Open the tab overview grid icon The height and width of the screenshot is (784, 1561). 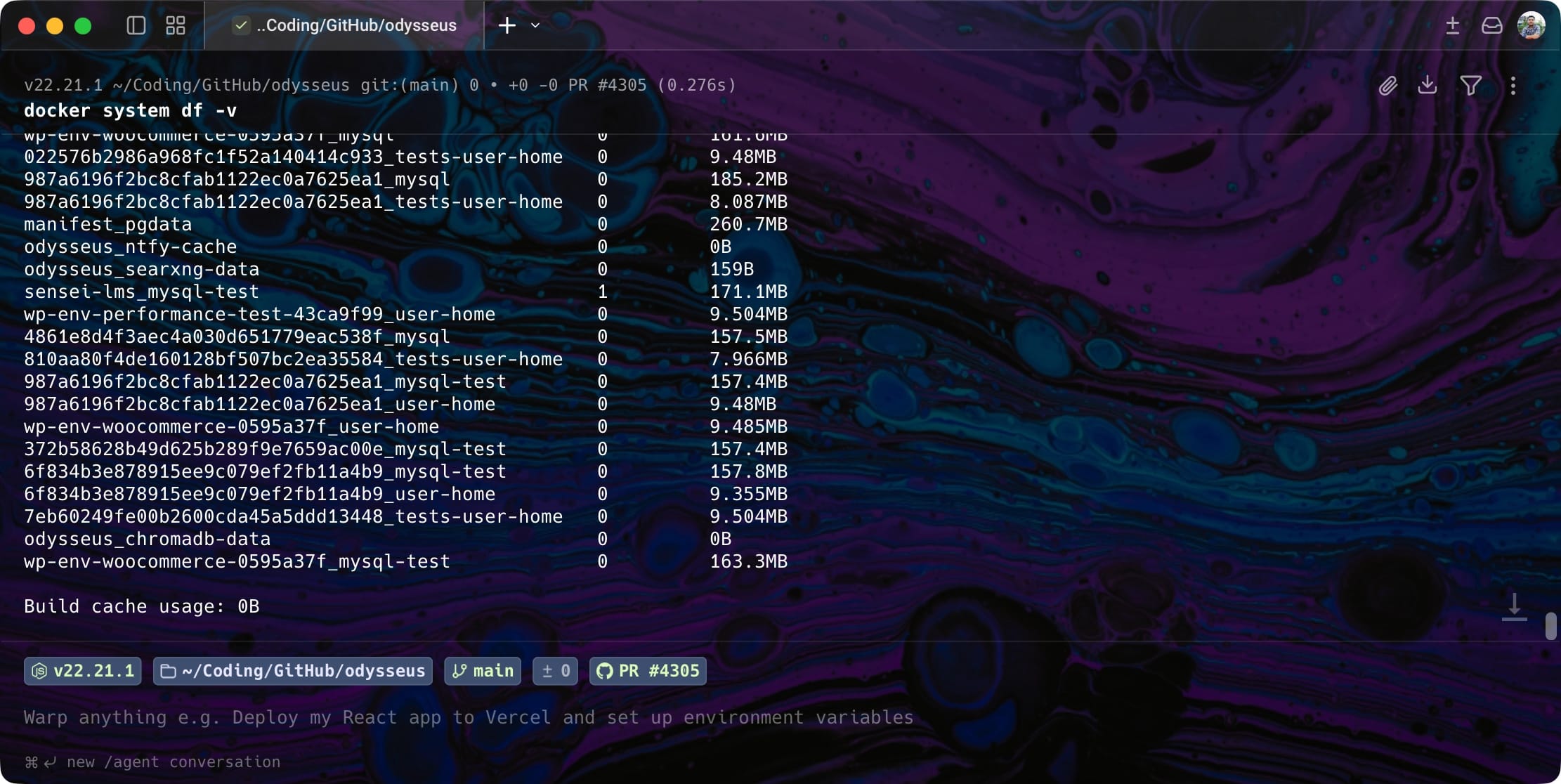click(x=176, y=26)
